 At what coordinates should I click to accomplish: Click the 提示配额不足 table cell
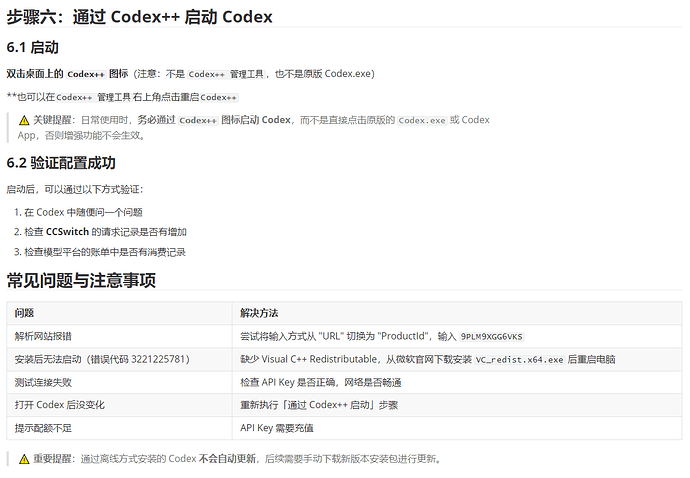coord(119,428)
